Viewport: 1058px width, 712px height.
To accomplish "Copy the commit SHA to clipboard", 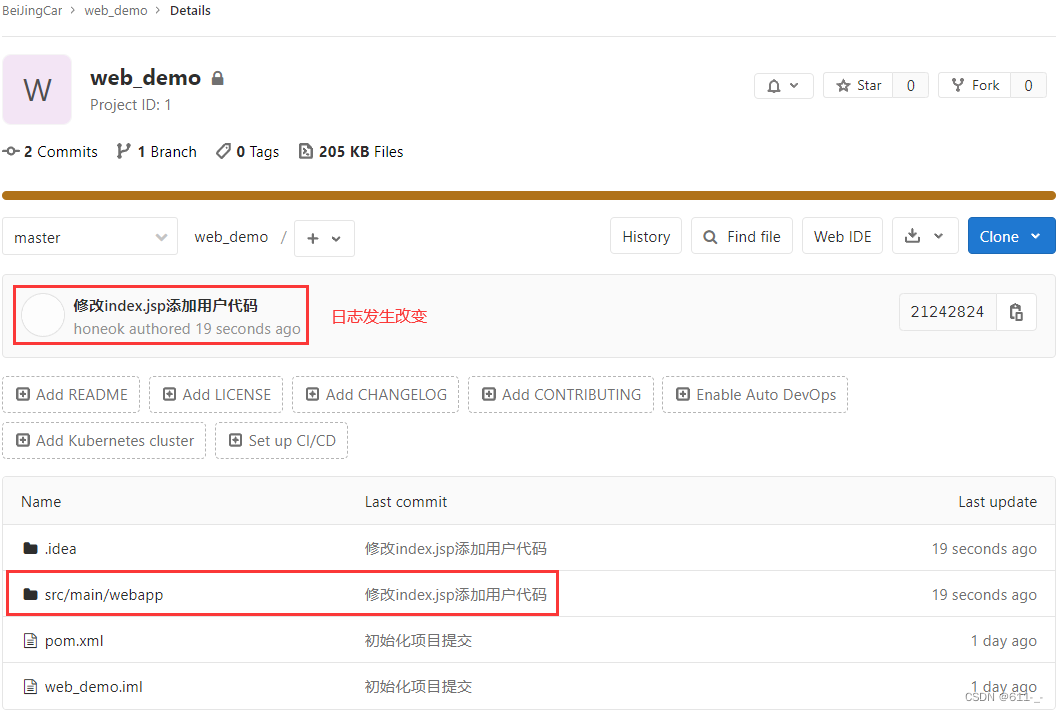I will (1016, 312).
